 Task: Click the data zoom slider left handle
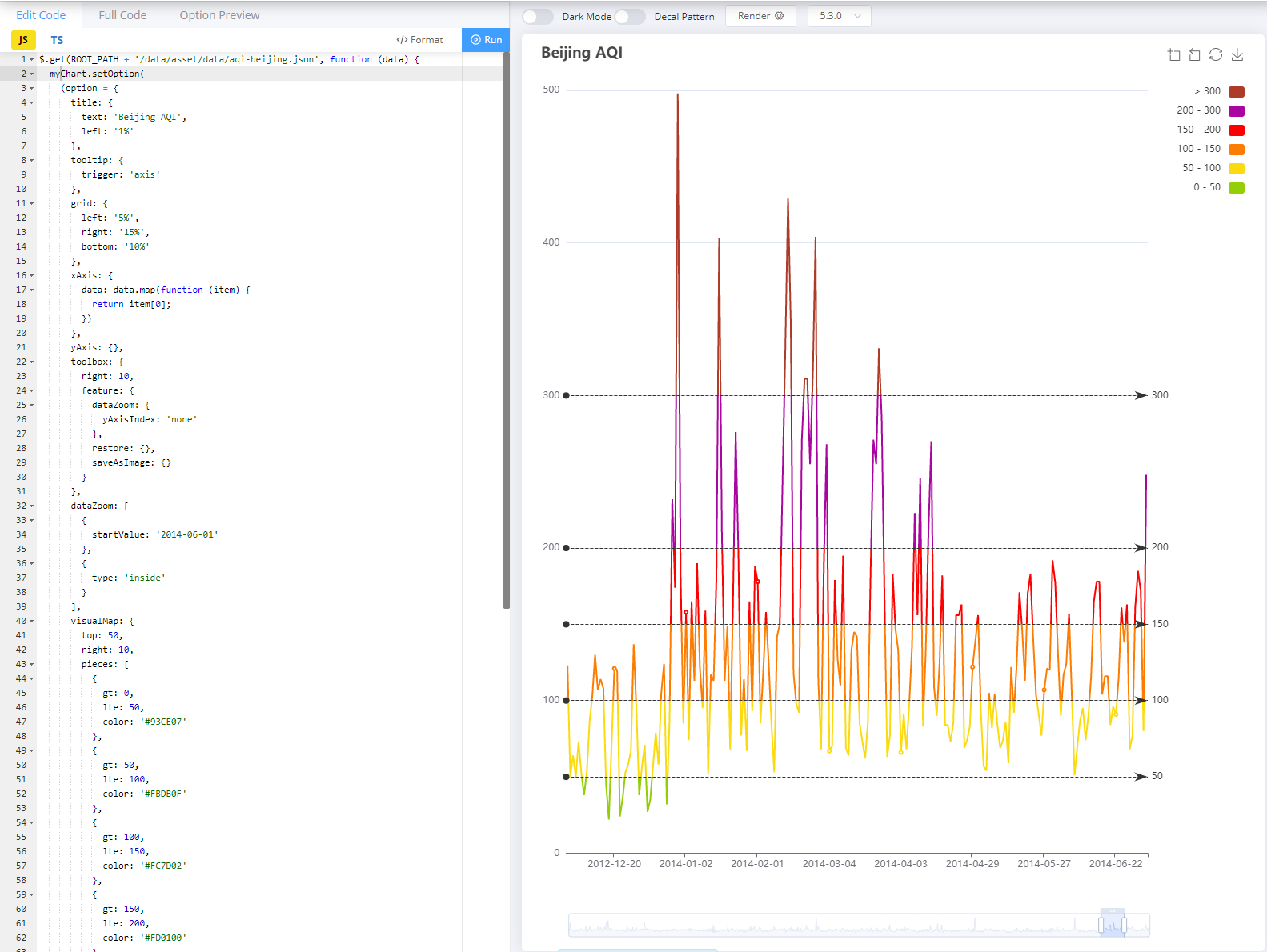1101,926
